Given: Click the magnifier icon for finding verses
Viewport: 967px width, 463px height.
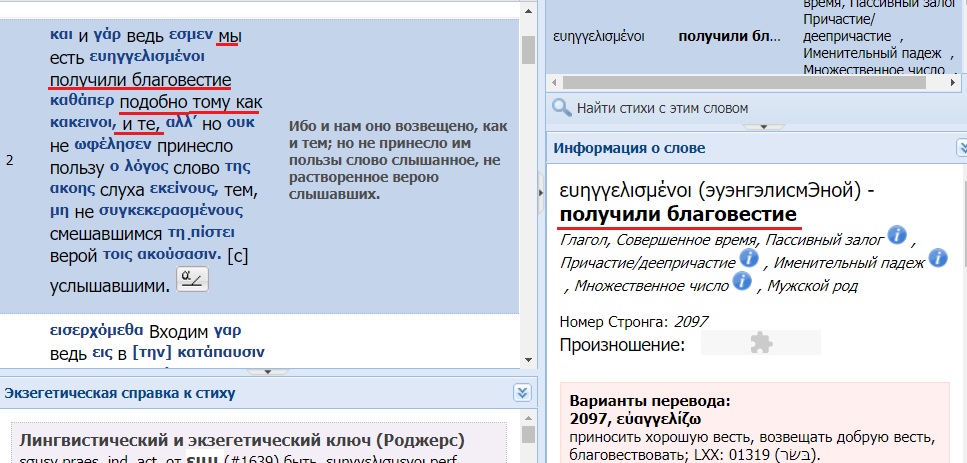Looking at the screenshot, I should [x=561, y=108].
